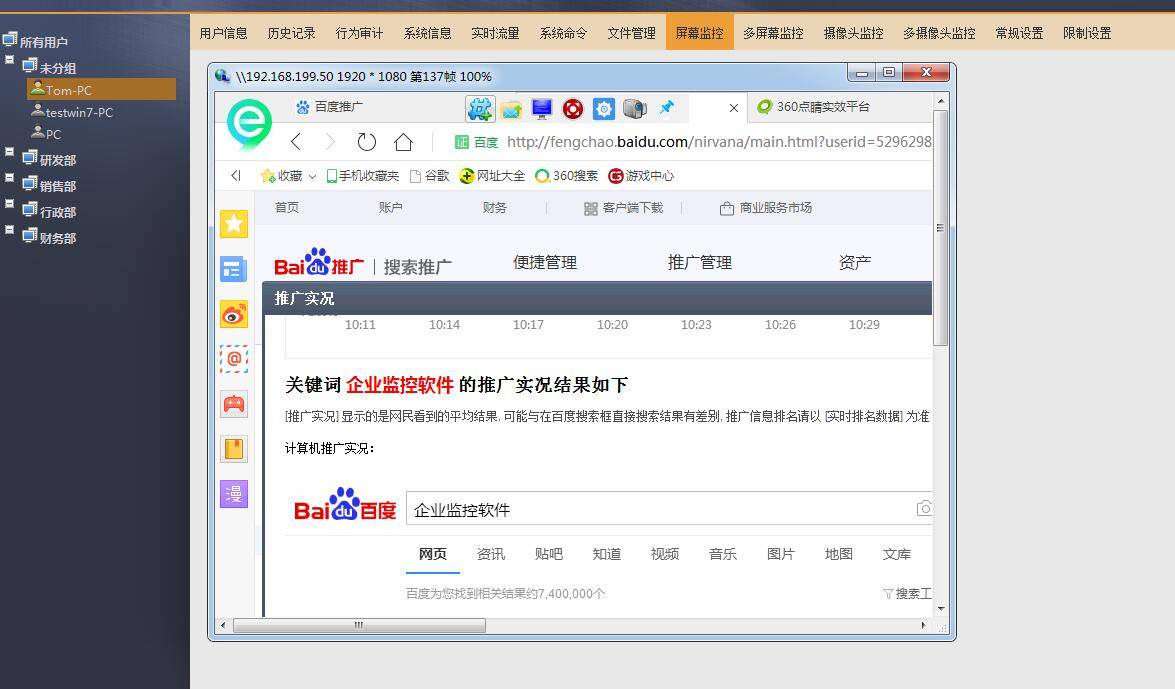Switch to the 历史记录 tab
This screenshot has width=1175, height=689.
(292, 33)
